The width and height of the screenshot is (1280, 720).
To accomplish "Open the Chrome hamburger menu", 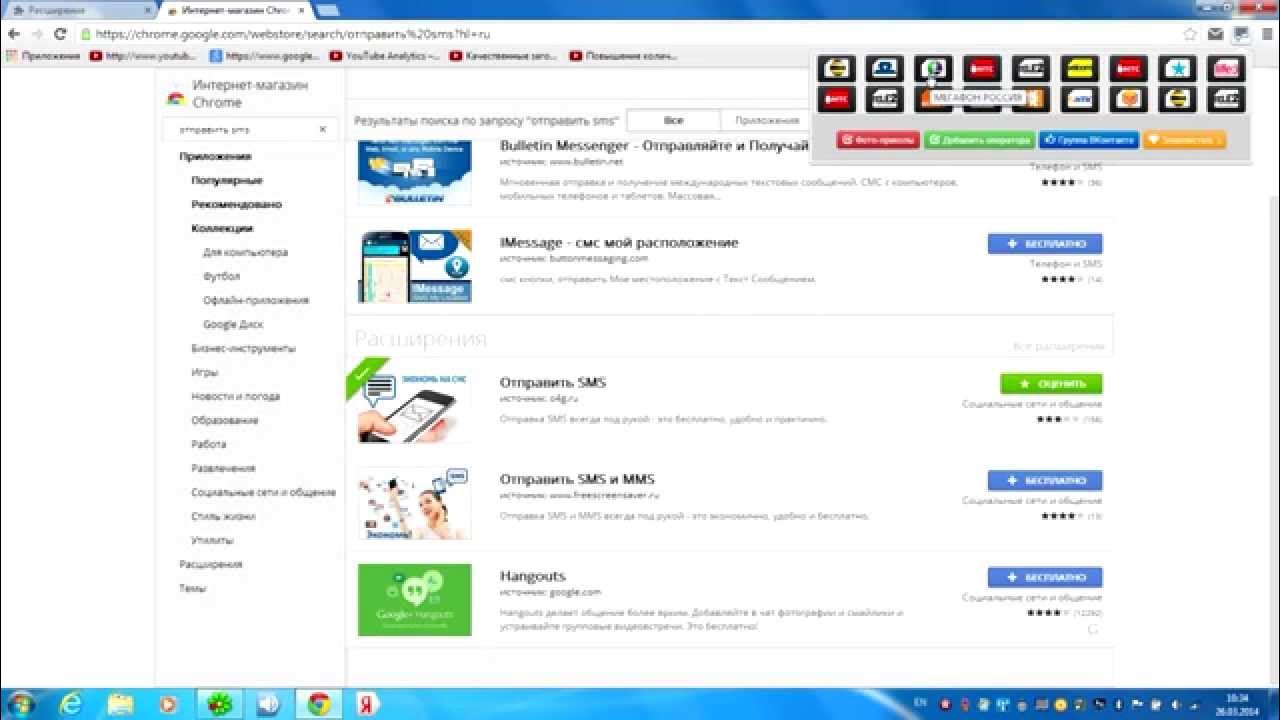I will pos(1266,34).
